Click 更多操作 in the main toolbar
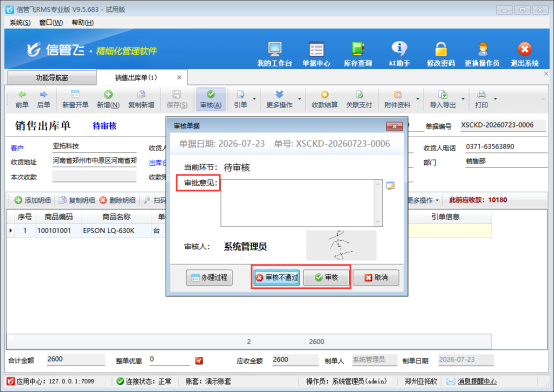Viewport: 554px width, 392px height. pyautogui.click(x=279, y=99)
